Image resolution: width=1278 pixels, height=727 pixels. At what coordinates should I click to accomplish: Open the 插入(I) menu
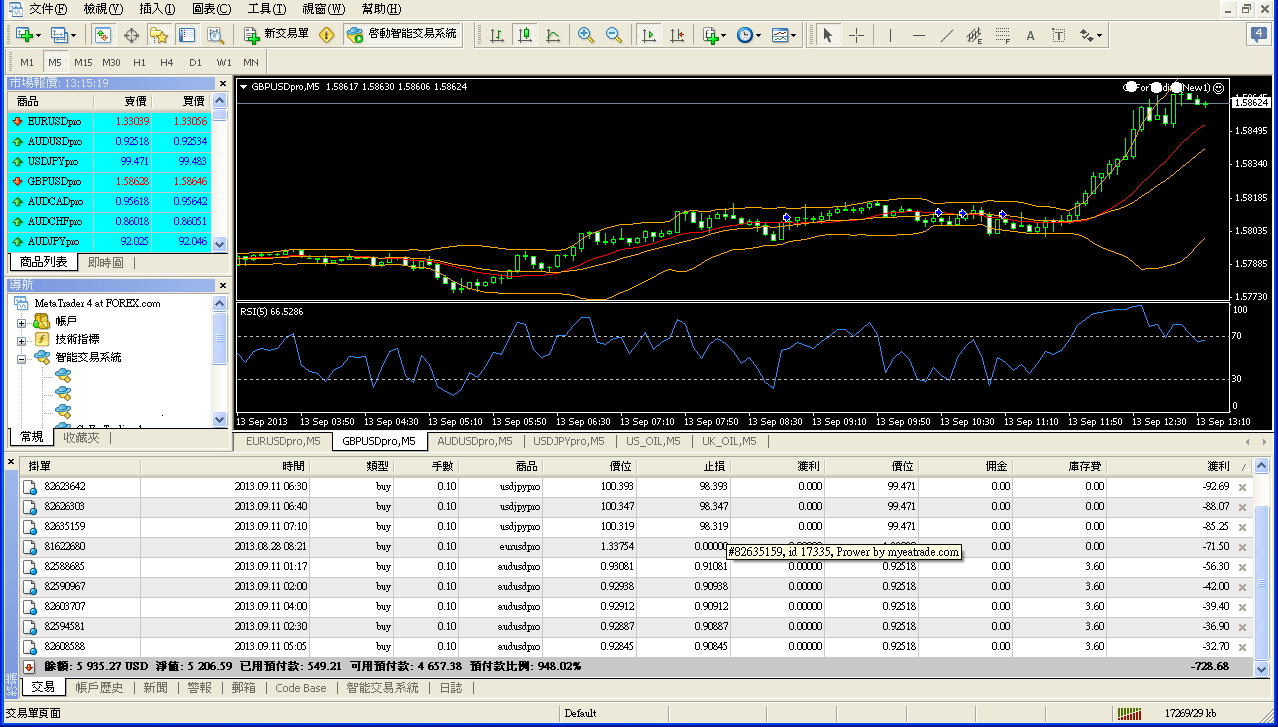(x=157, y=9)
